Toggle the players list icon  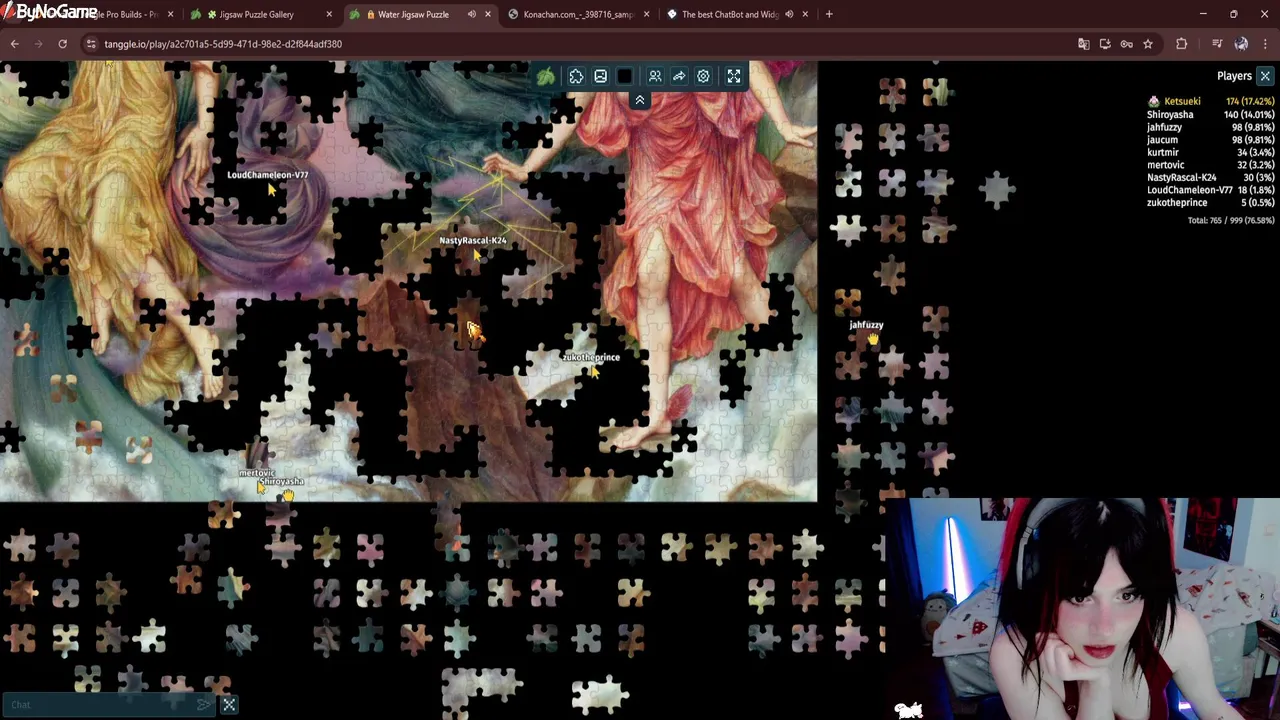(655, 76)
